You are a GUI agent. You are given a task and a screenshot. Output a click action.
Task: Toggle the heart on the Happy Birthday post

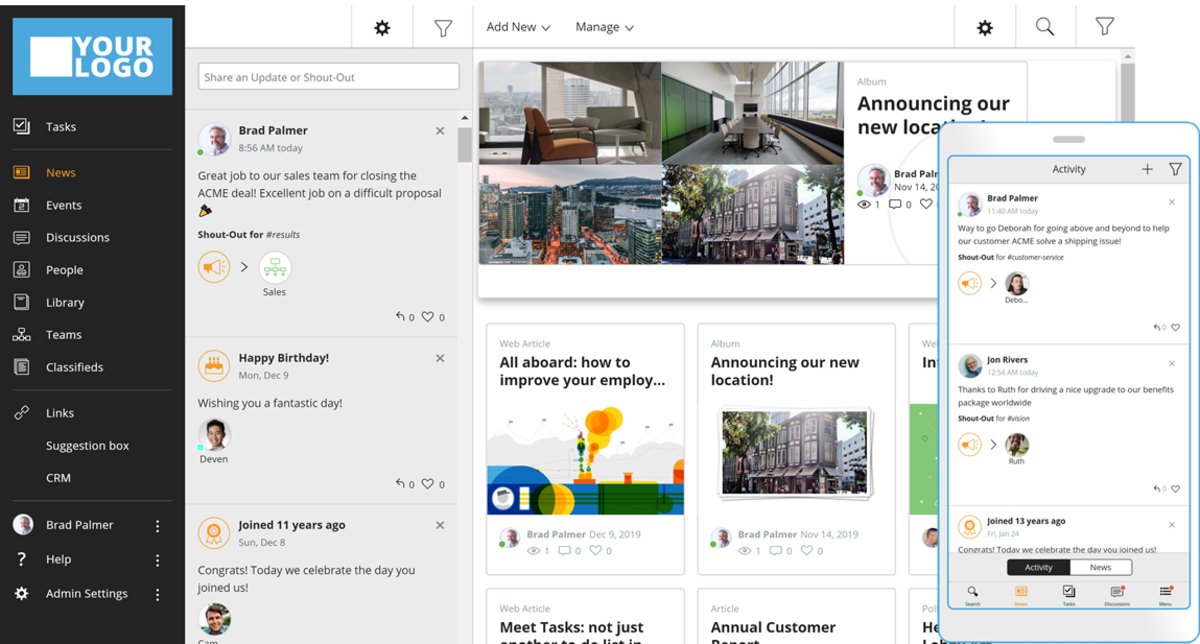click(x=430, y=483)
